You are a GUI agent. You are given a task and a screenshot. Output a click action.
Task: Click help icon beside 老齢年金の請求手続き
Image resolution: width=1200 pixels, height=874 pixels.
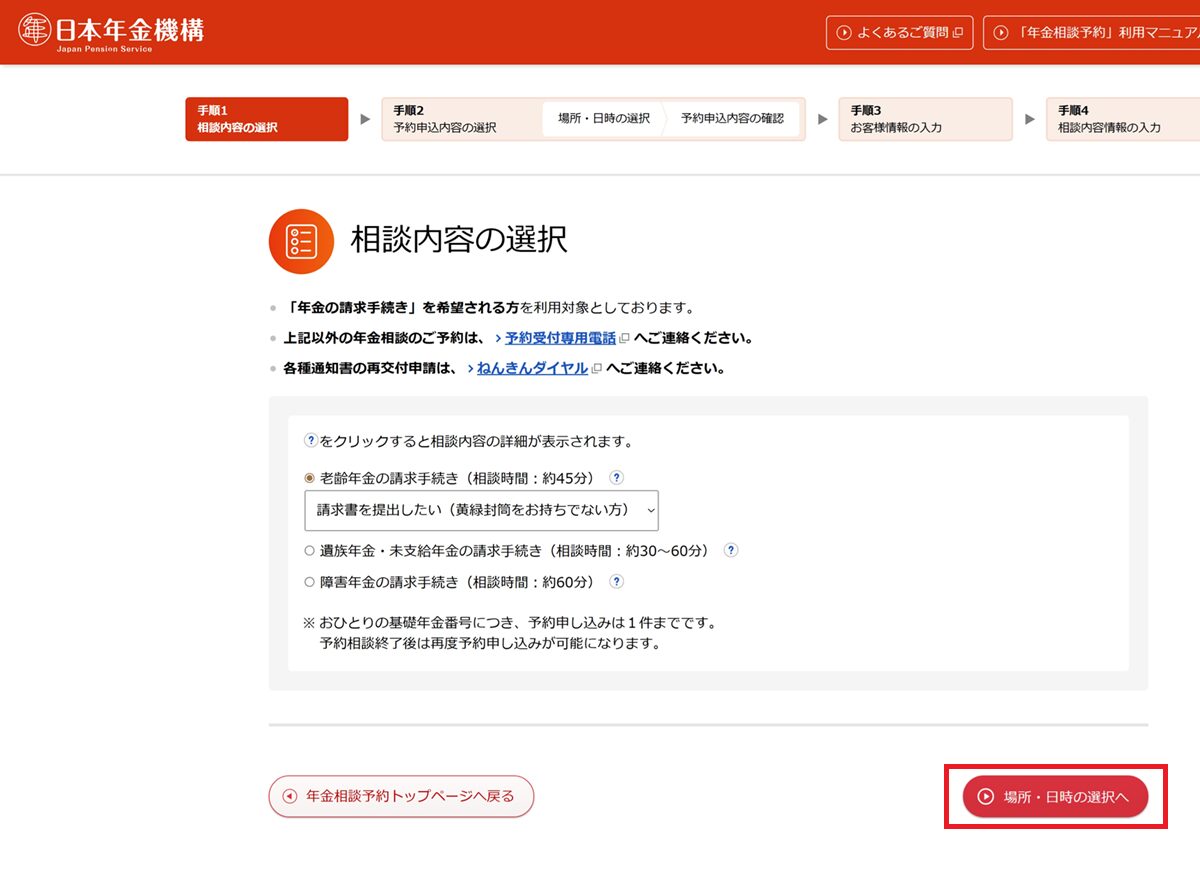[x=617, y=478]
